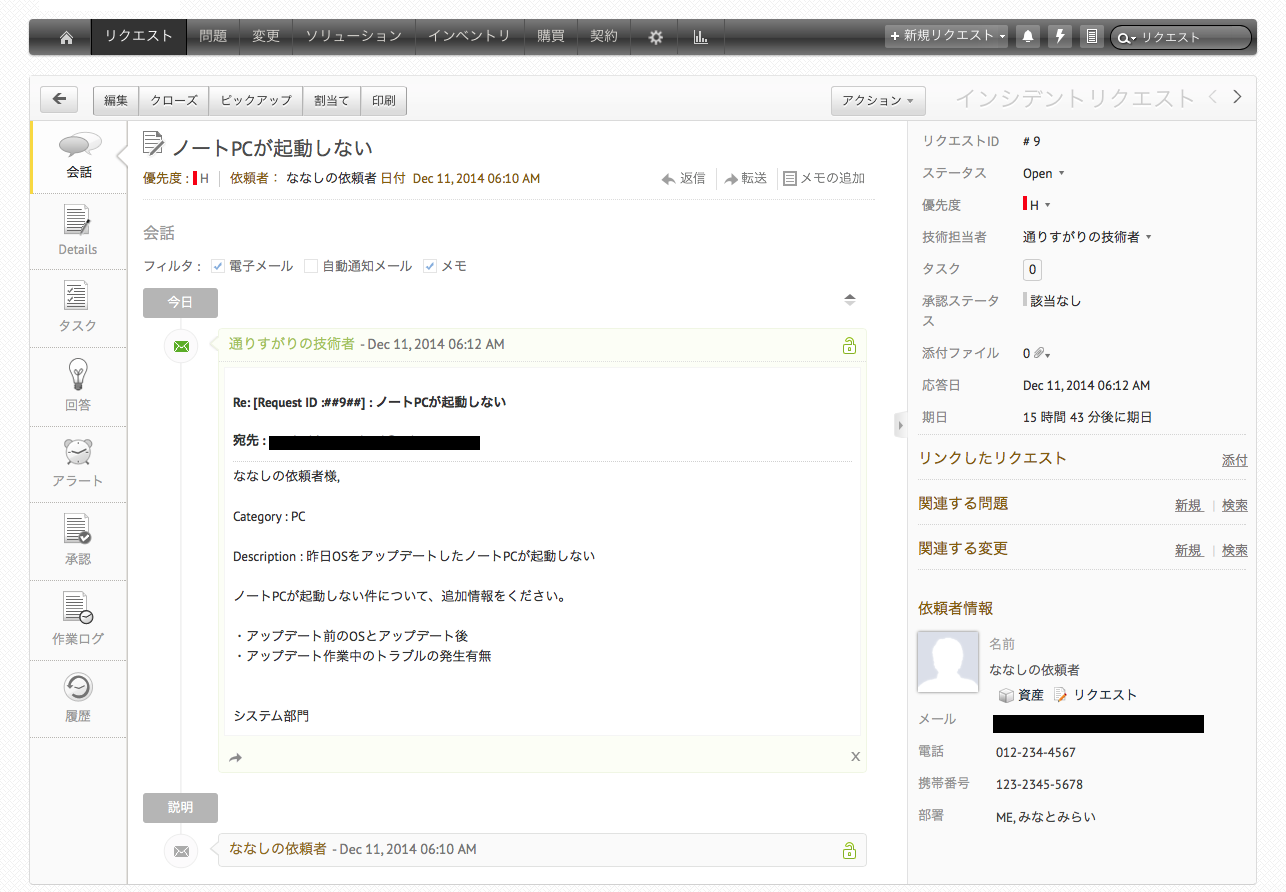Switch to the 作業ログ side tab

pos(78,621)
